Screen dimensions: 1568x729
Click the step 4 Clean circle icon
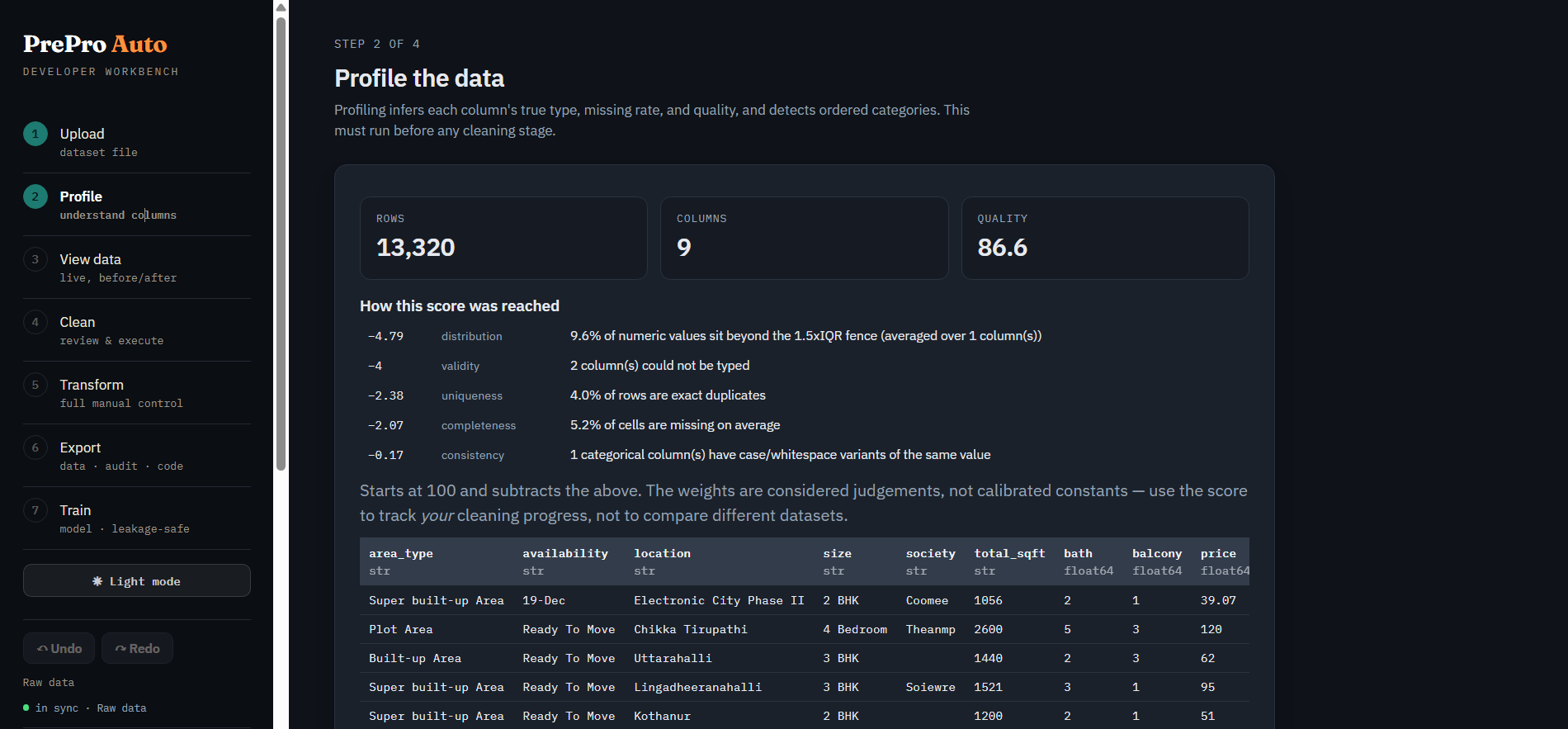coord(35,322)
